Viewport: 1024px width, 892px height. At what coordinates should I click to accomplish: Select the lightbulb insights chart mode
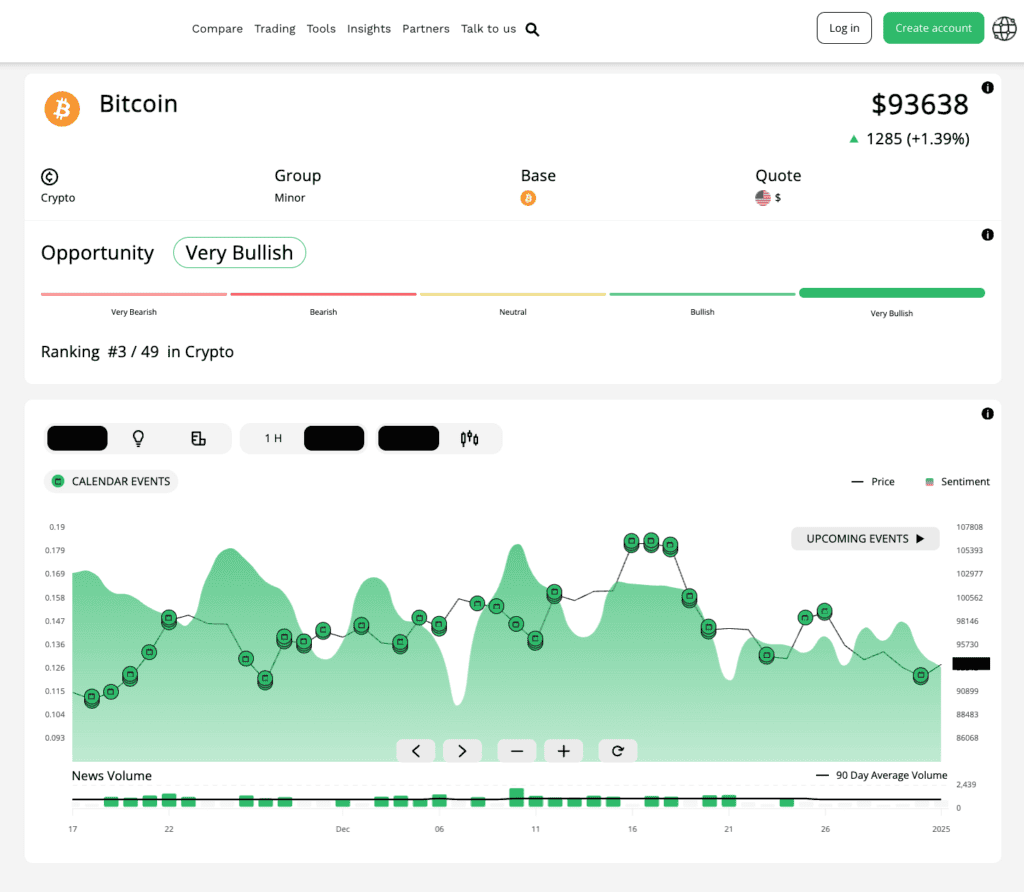pos(139,438)
